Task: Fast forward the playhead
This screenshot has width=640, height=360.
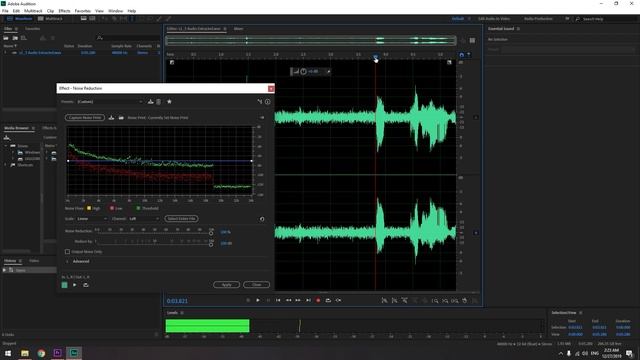Action: (298, 300)
